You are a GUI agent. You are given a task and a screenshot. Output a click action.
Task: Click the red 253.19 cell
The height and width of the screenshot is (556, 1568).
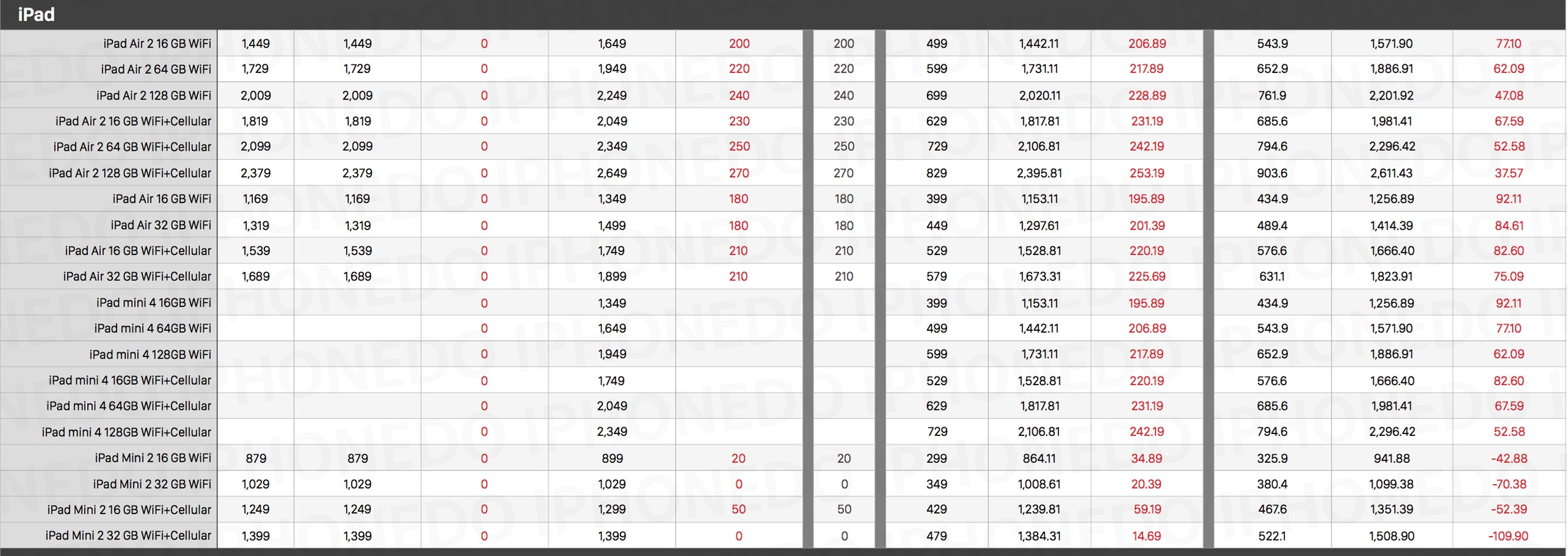pyautogui.click(x=1147, y=173)
